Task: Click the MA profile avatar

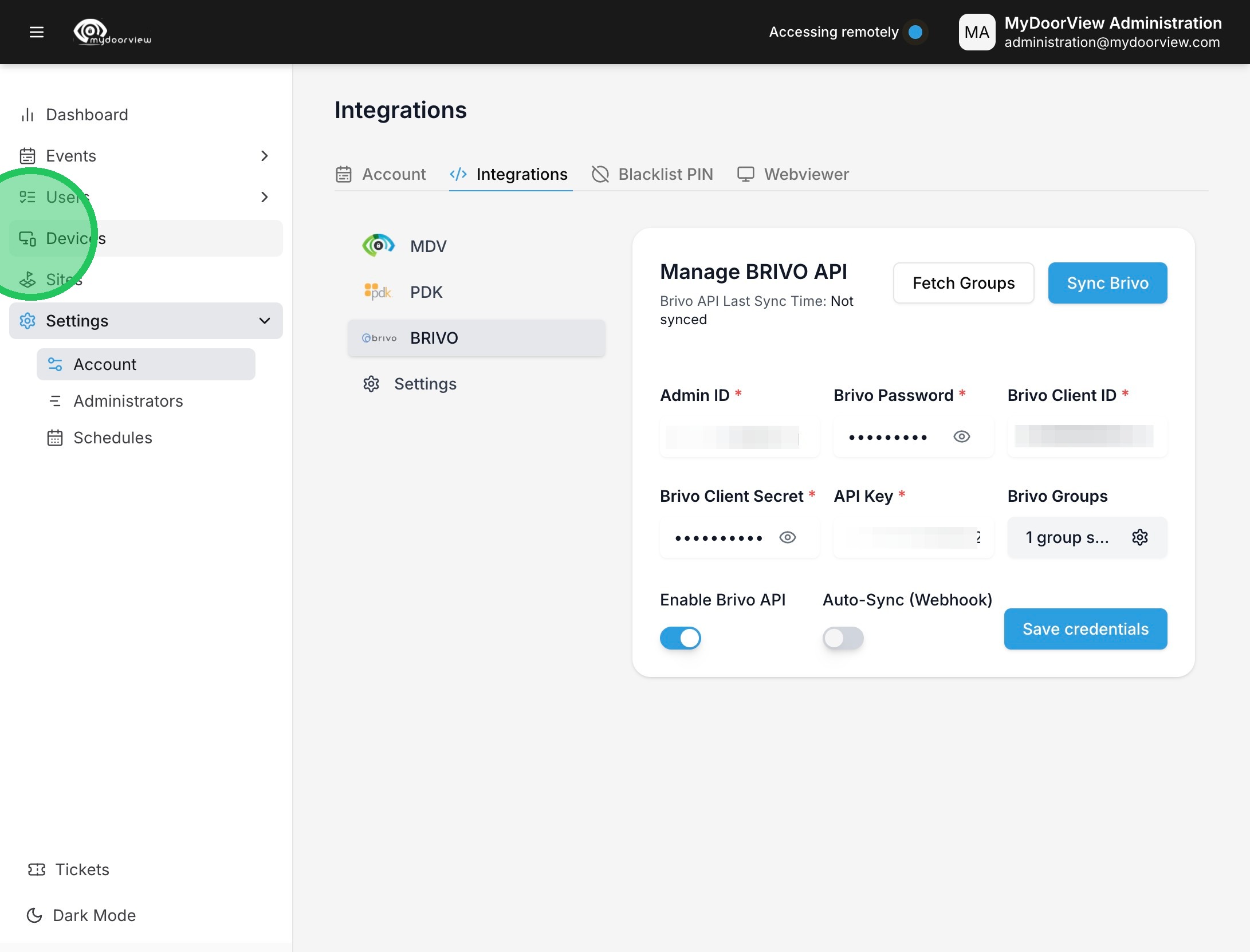Action: pyautogui.click(x=977, y=32)
